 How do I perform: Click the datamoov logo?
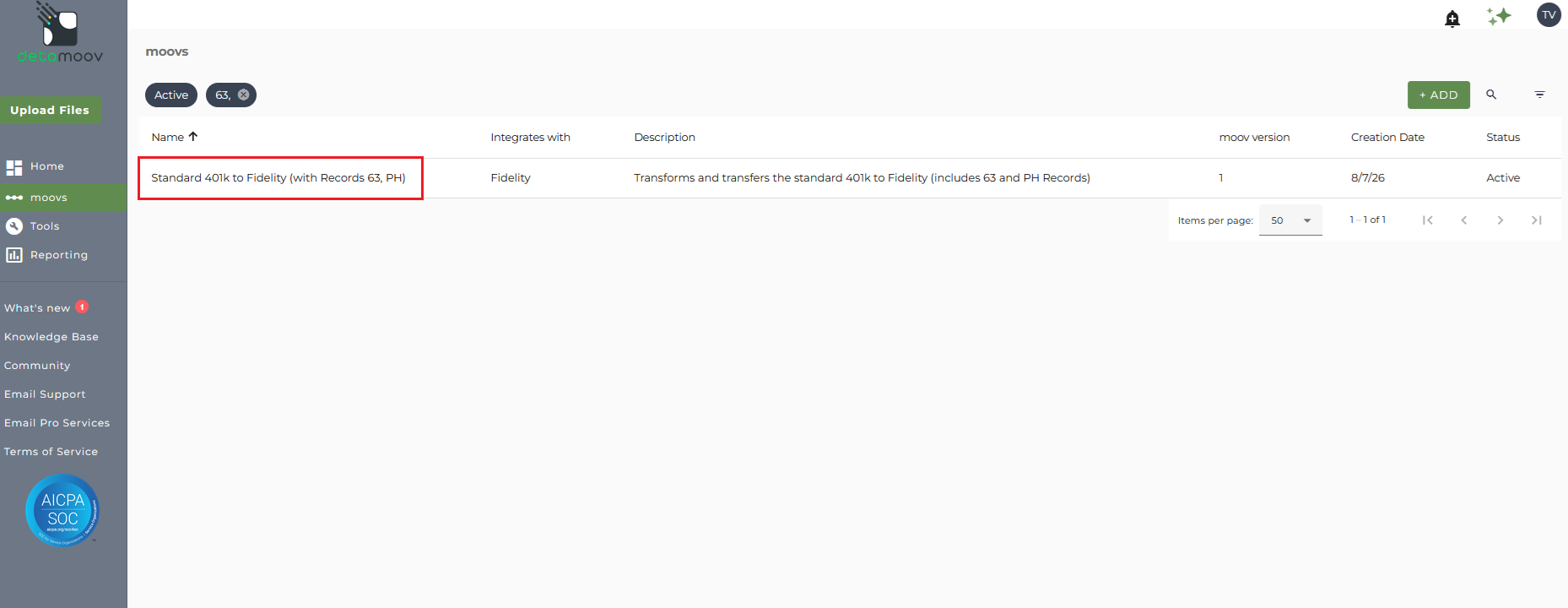point(60,33)
